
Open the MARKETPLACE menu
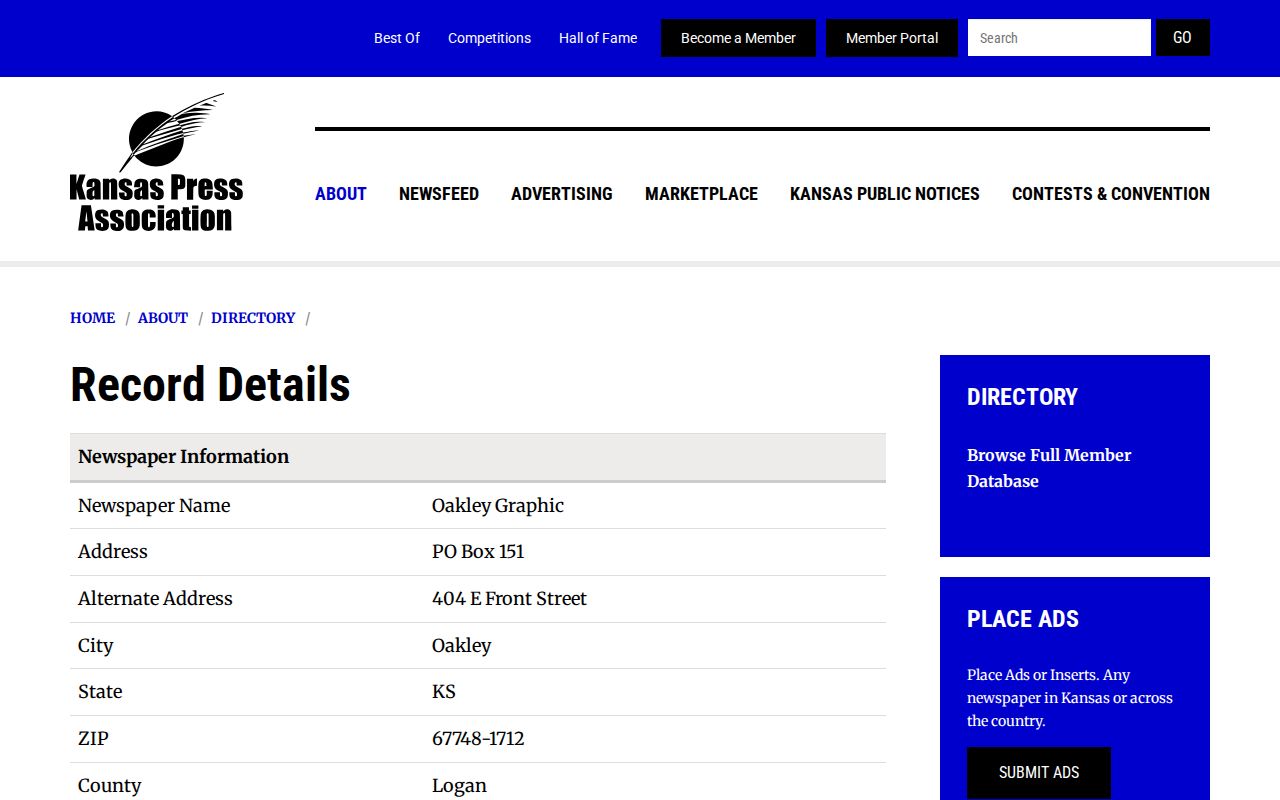click(x=701, y=194)
